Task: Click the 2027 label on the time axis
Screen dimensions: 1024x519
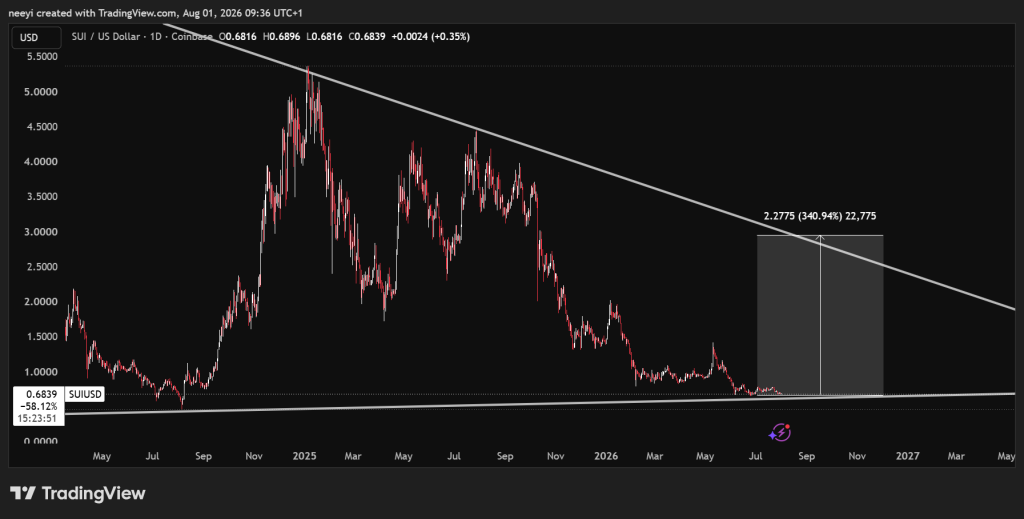Action: (908, 456)
